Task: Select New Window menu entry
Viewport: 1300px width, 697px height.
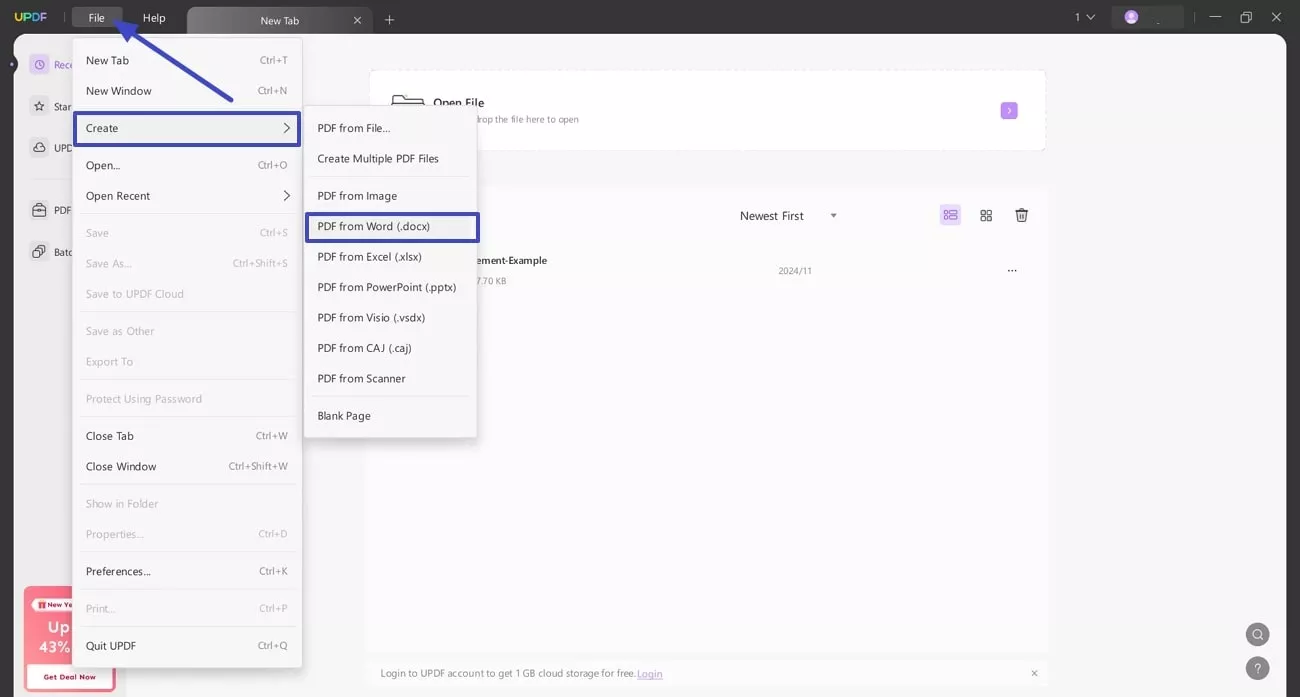Action: tap(187, 91)
